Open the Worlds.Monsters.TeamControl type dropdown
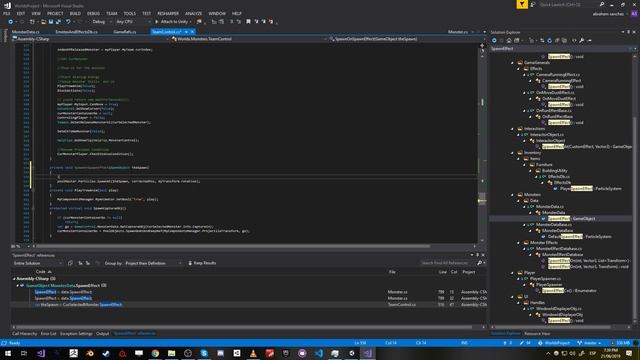 [249, 39]
